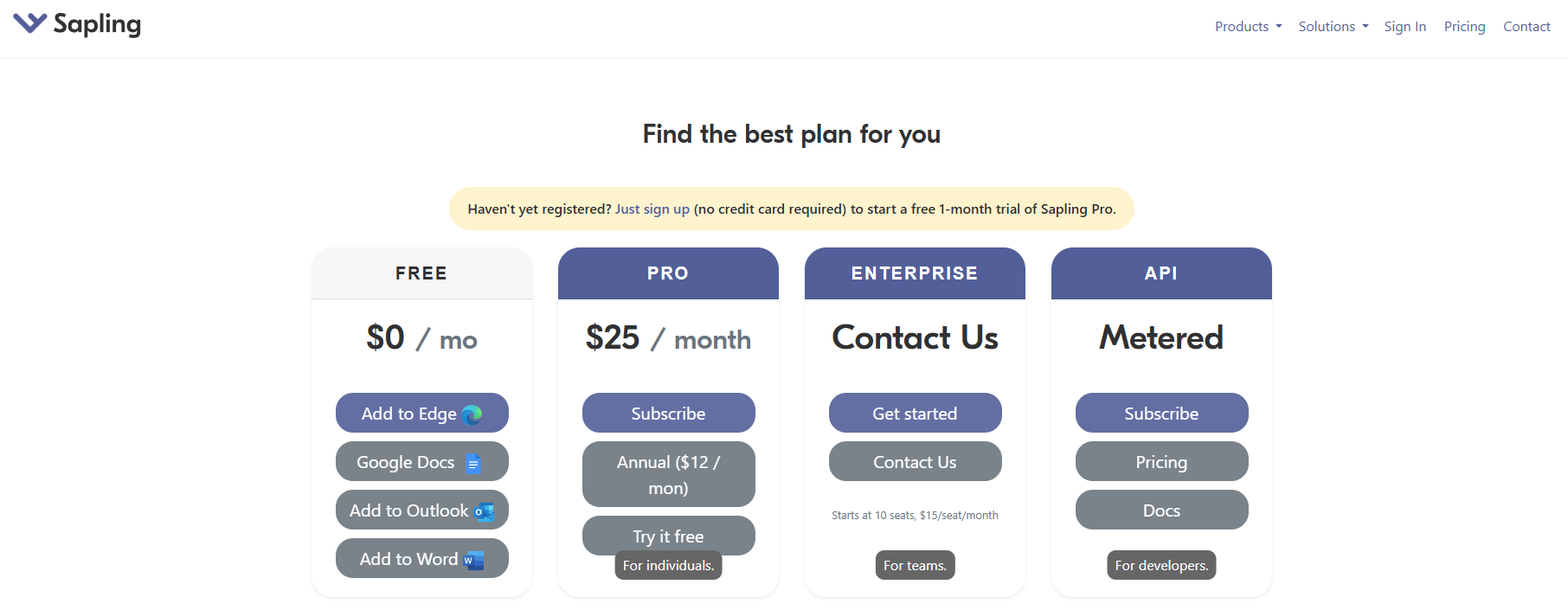Select the Pro plan header
Viewport: 1568px width, 610px height.
(x=668, y=273)
